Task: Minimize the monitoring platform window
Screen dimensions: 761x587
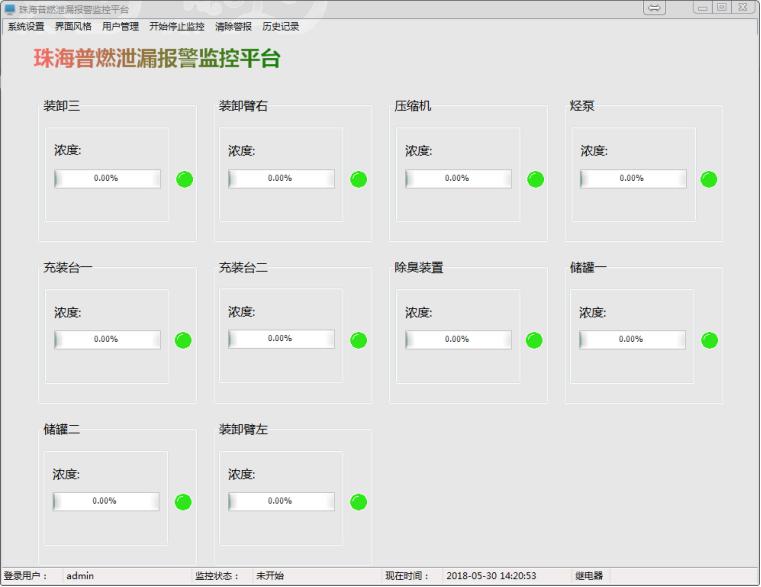Action: [x=702, y=7]
